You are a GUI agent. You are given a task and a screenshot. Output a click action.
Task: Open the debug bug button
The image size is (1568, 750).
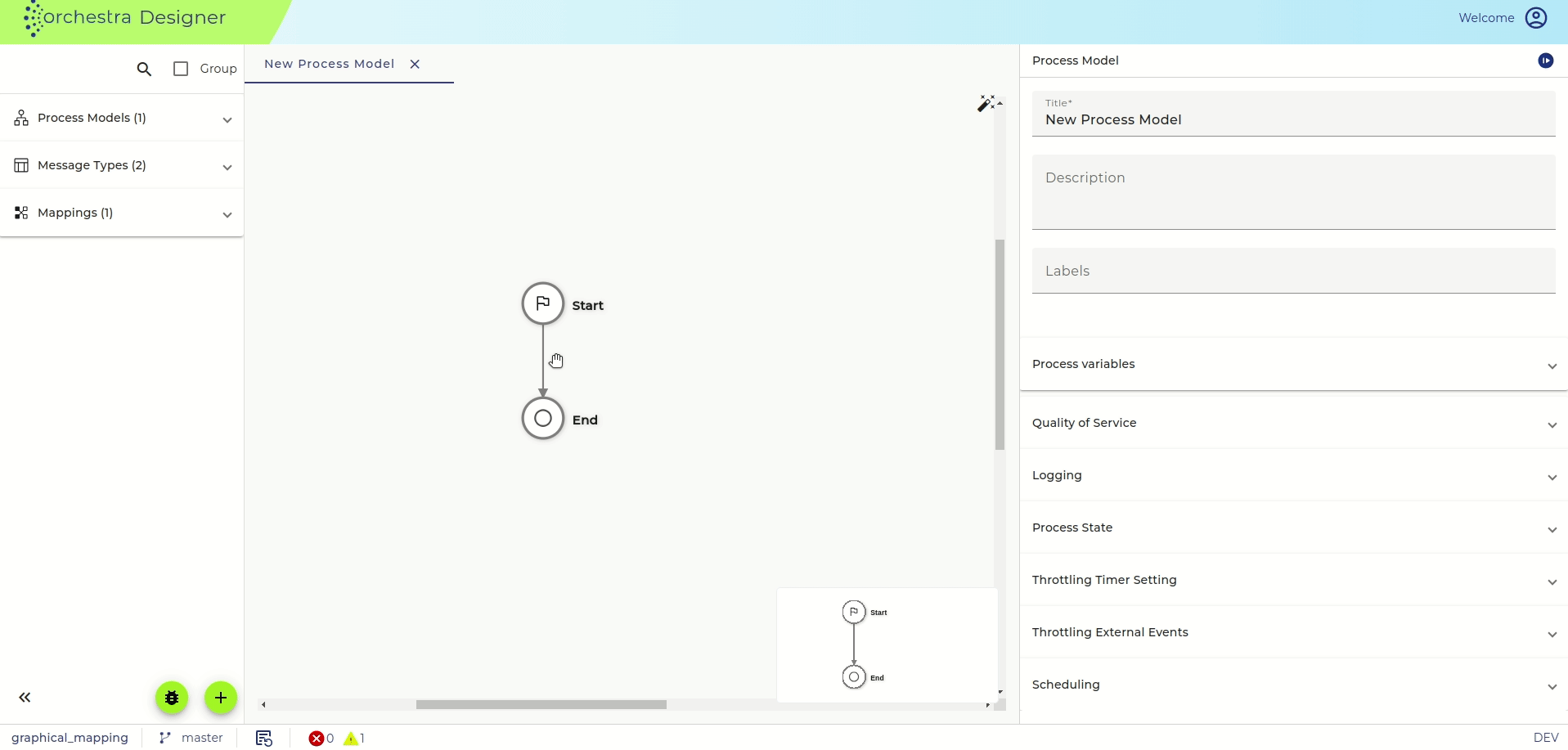(172, 698)
